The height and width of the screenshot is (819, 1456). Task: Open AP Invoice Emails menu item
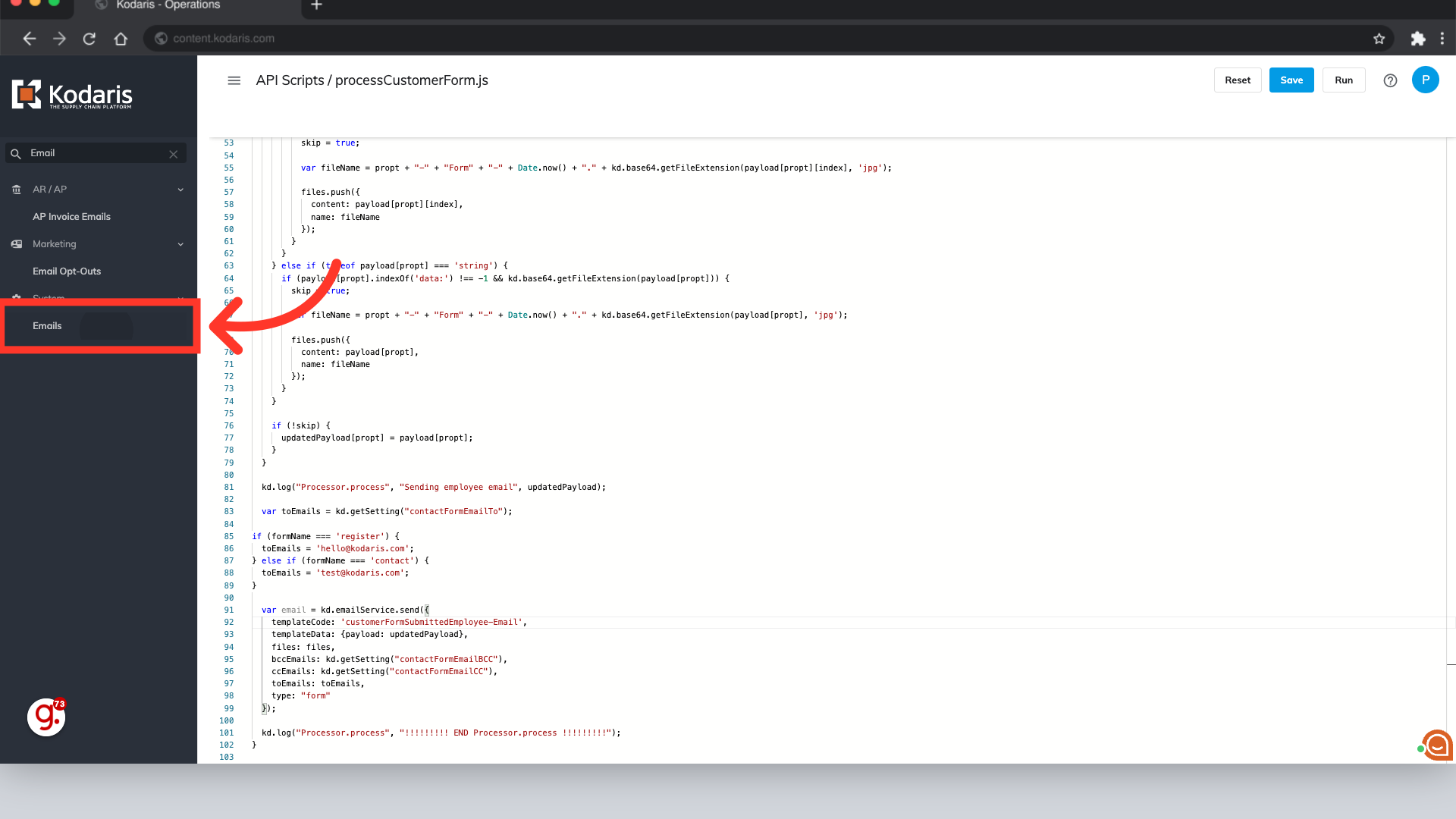(x=71, y=217)
